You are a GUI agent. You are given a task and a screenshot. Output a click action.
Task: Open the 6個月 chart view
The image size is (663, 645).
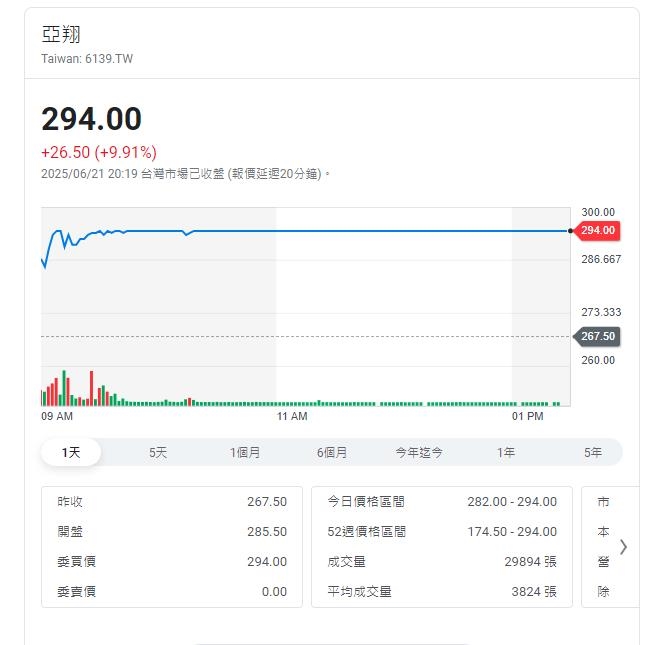click(x=332, y=453)
